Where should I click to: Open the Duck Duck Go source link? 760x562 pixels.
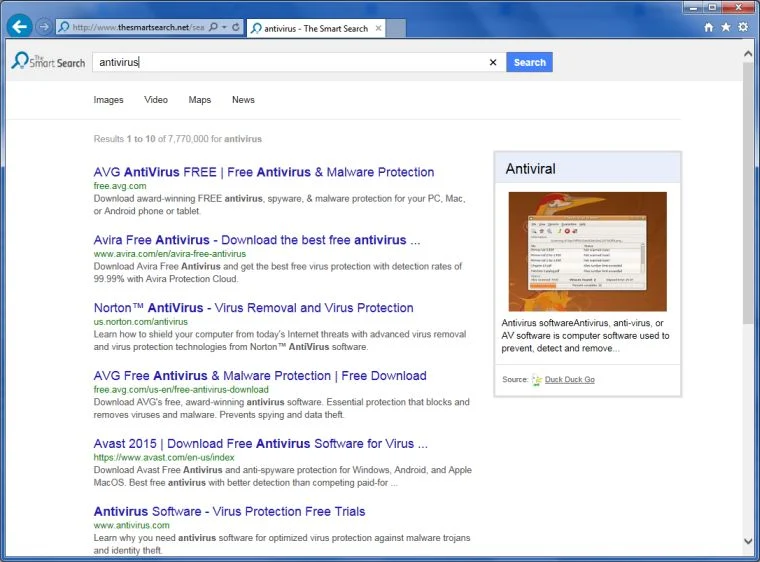coord(570,379)
